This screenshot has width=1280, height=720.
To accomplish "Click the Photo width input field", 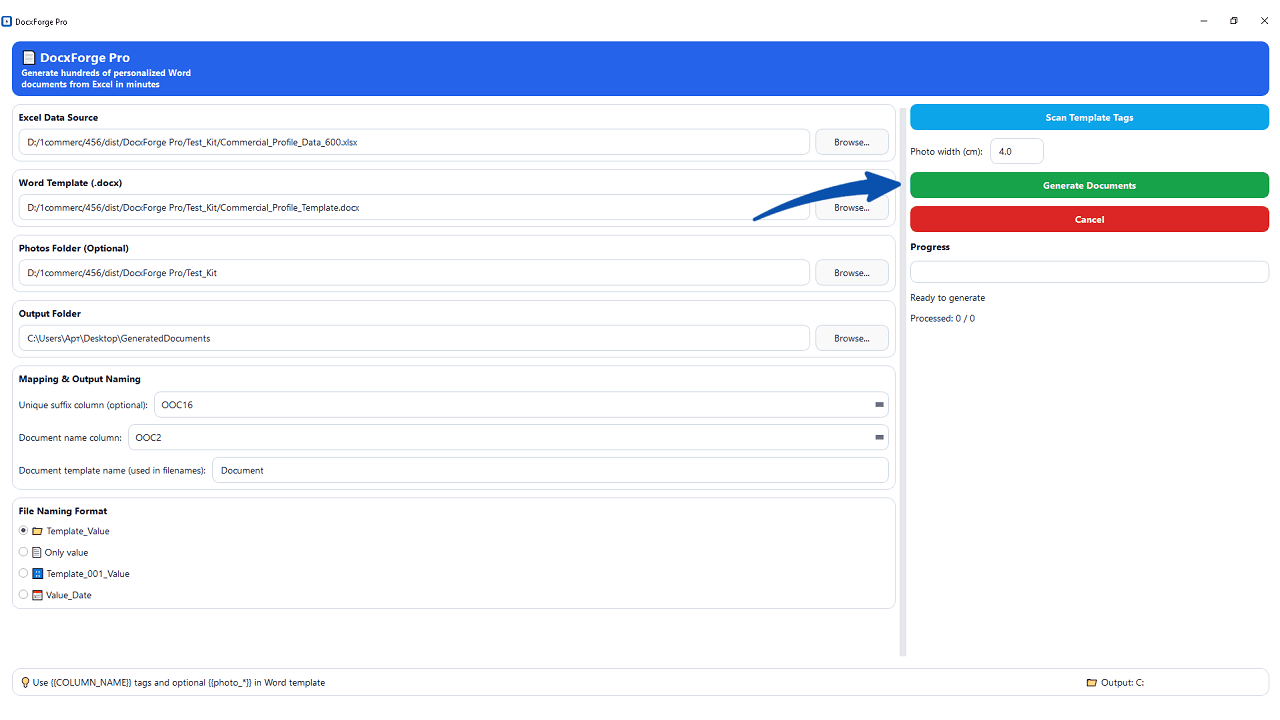I will click(x=1016, y=150).
